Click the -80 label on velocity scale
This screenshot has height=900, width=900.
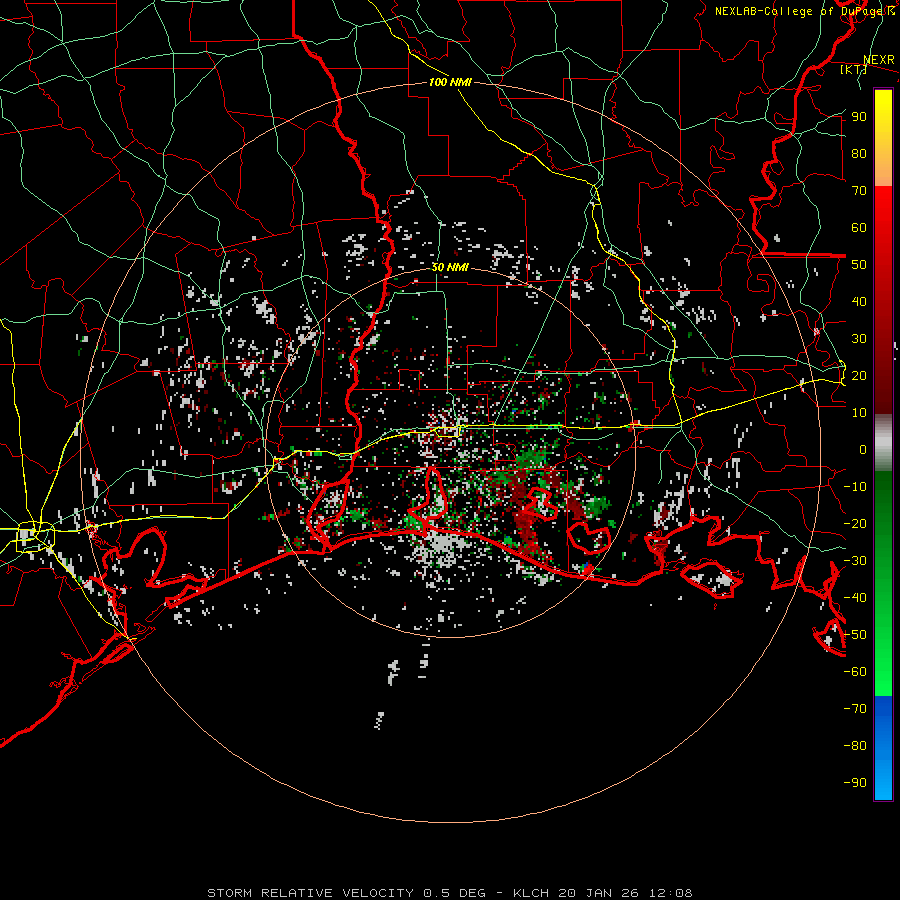click(x=855, y=746)
